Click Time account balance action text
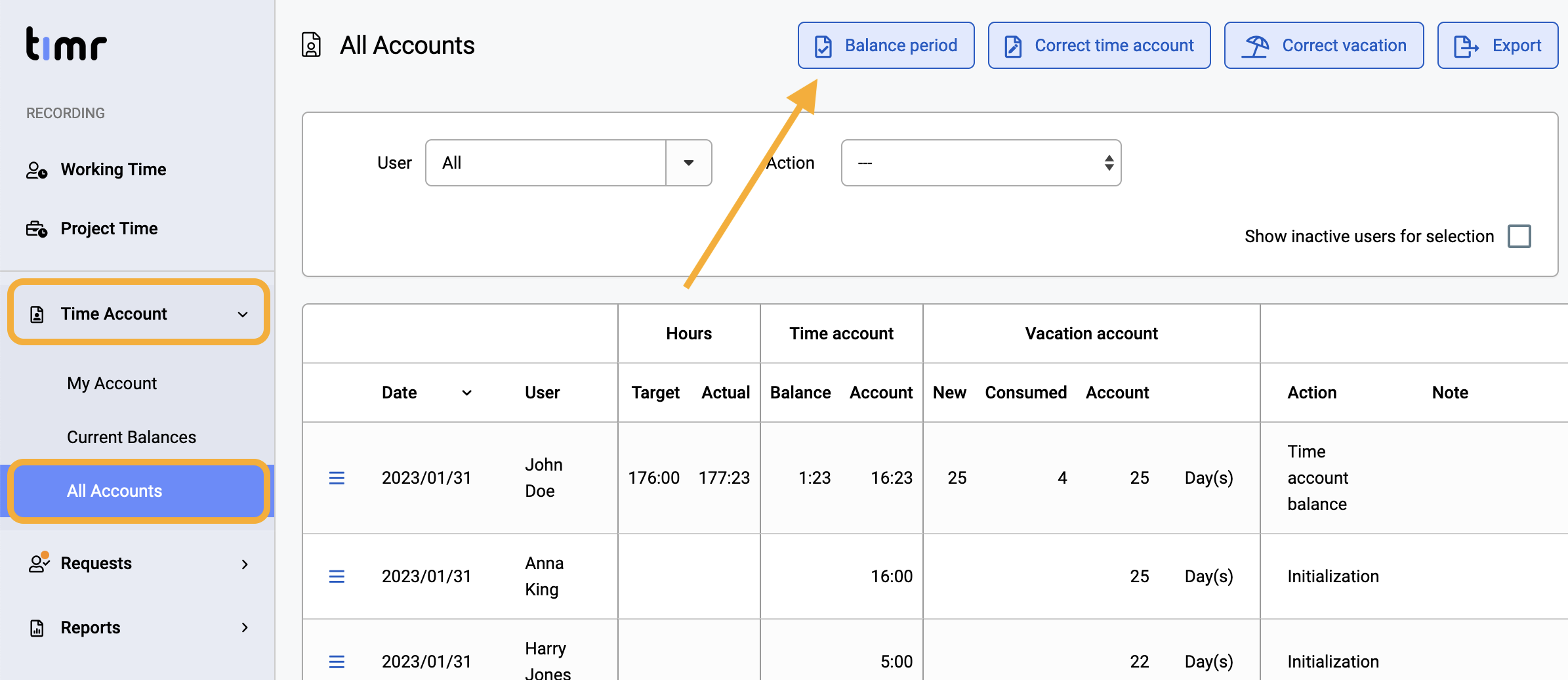The image size is (1568, 680). [x=1317, y=478]
